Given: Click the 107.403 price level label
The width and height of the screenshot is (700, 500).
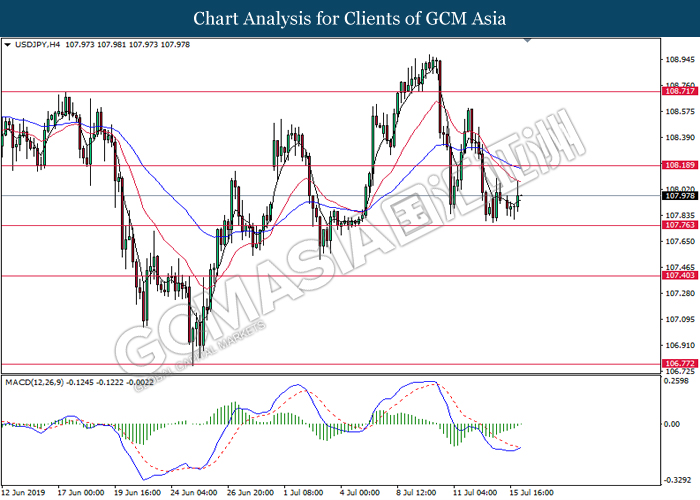Looking at the screenshot, I should click(680, 275).
